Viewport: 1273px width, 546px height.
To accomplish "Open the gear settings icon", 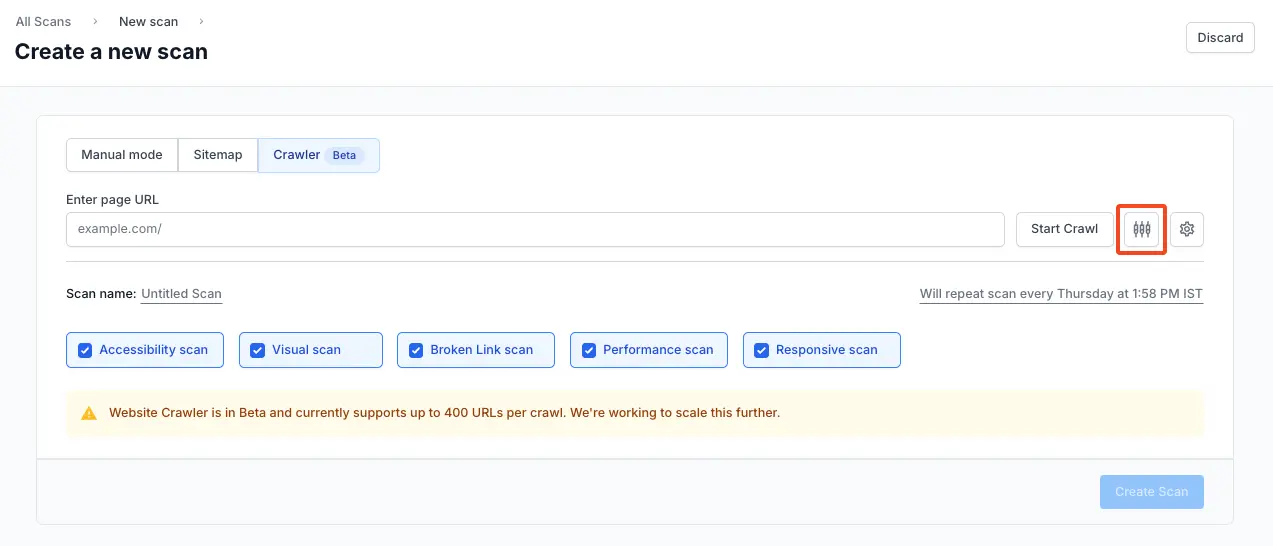I will [x=1187, y=229].
